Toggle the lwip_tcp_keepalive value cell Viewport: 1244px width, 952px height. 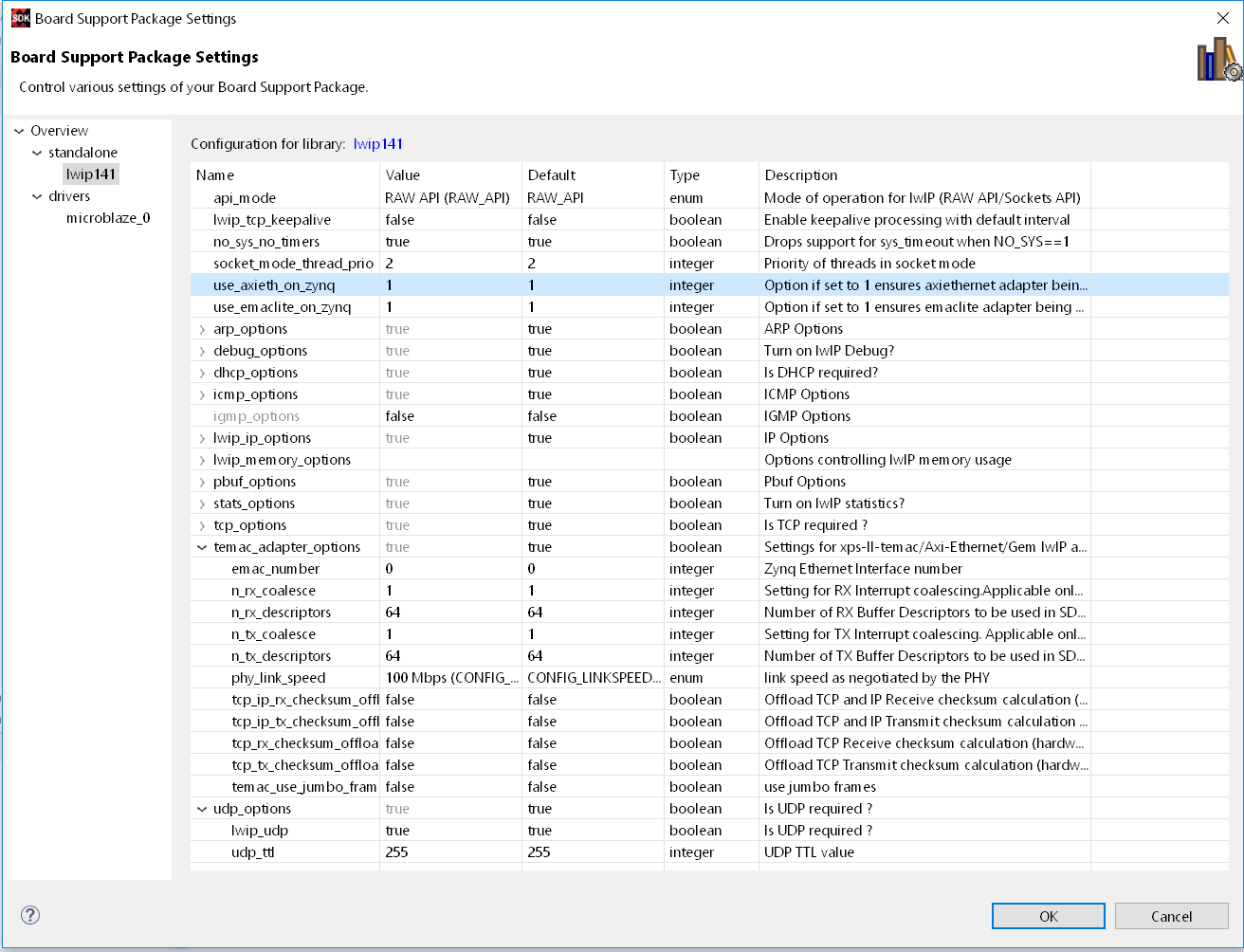coord(450,220)
